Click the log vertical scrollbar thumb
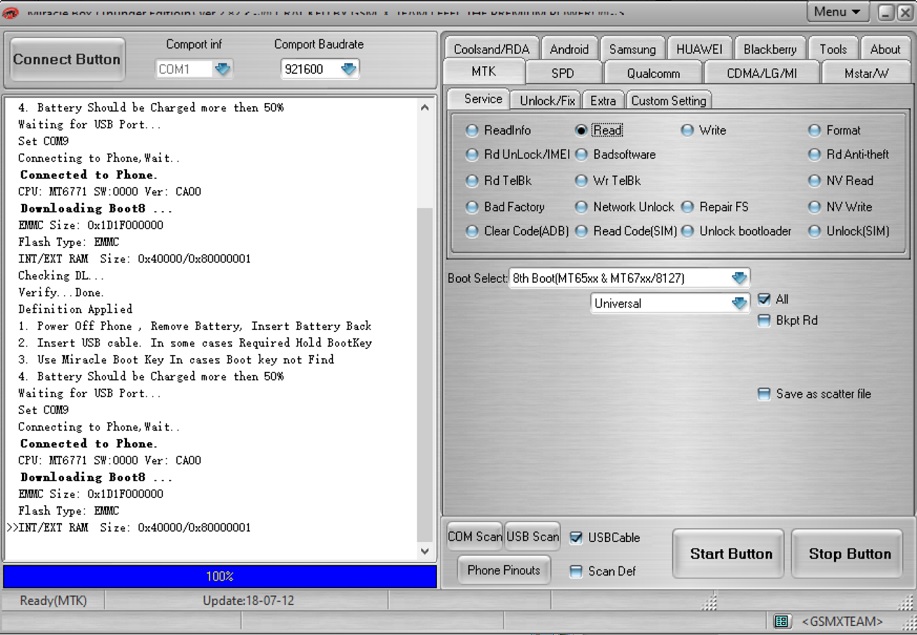 pos(425,374)
